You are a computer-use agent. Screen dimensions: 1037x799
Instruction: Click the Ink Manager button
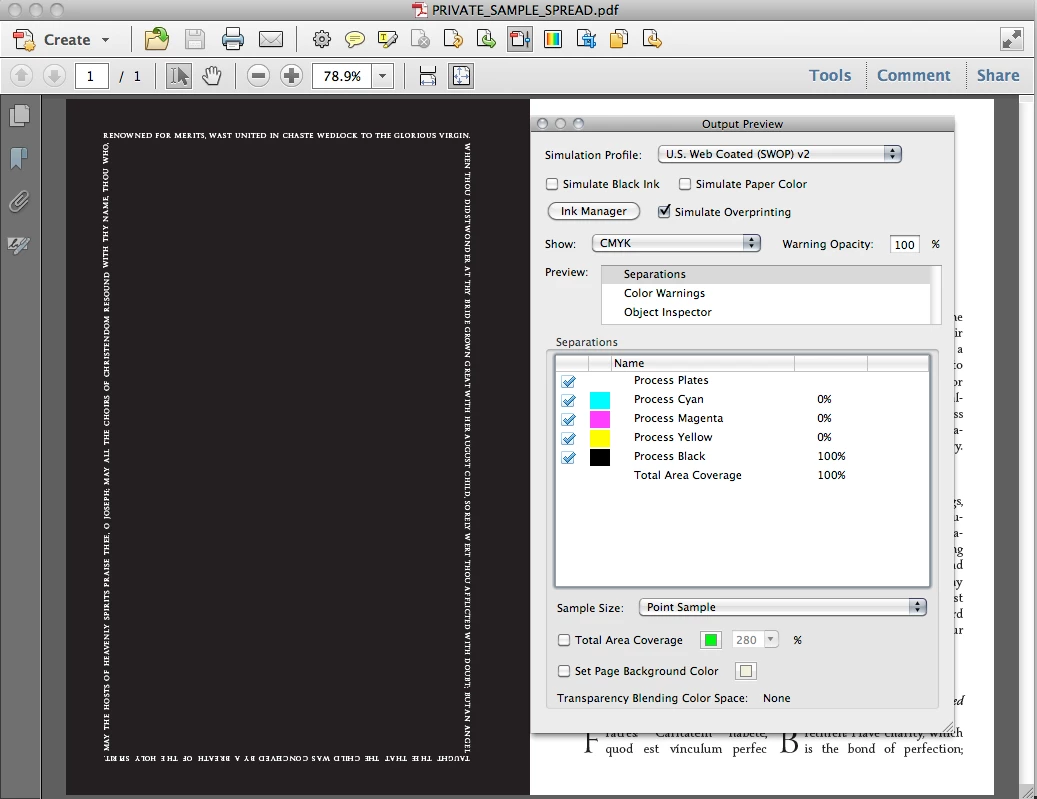[593, 211]
